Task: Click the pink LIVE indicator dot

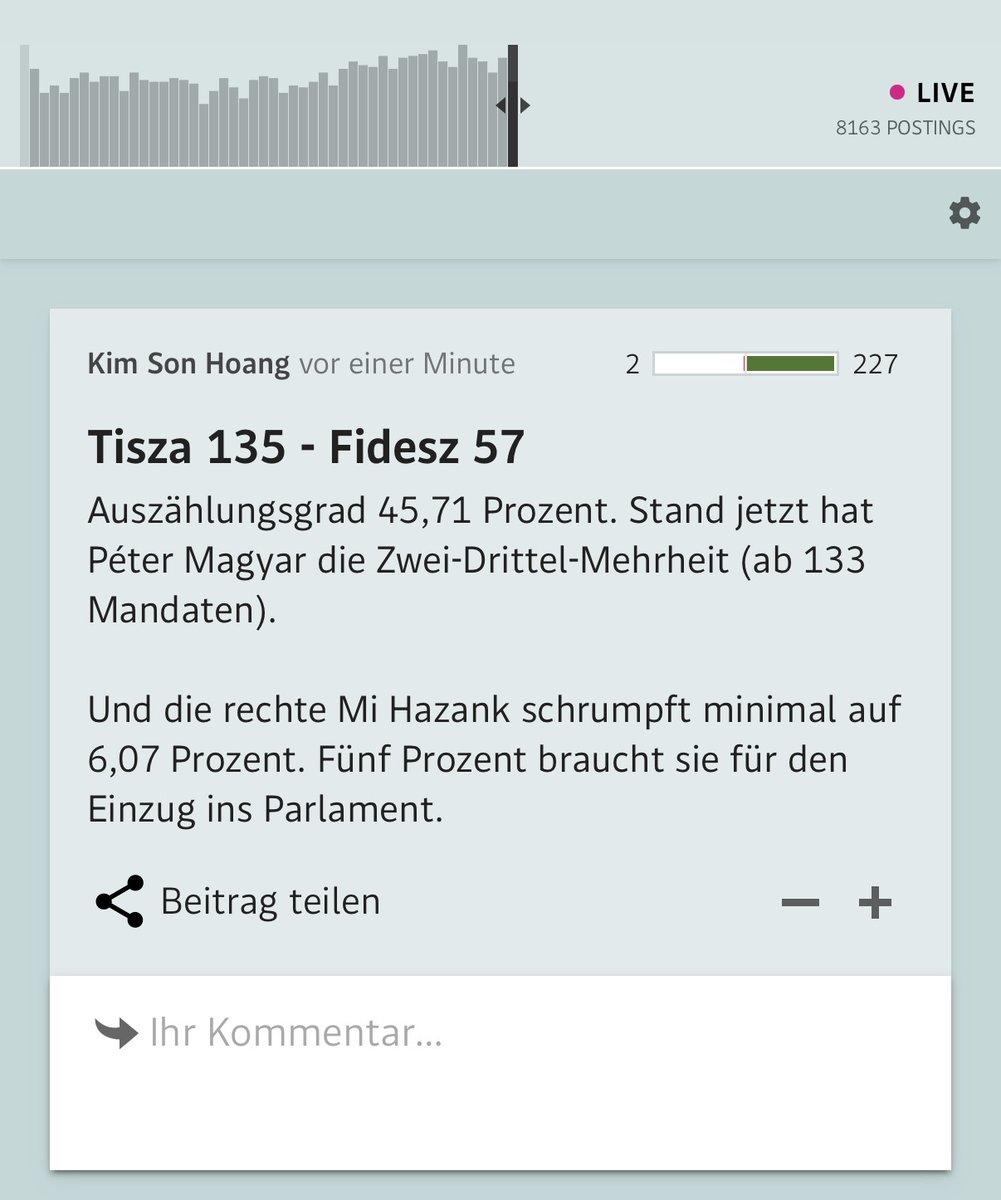Action: click(897, 93)
